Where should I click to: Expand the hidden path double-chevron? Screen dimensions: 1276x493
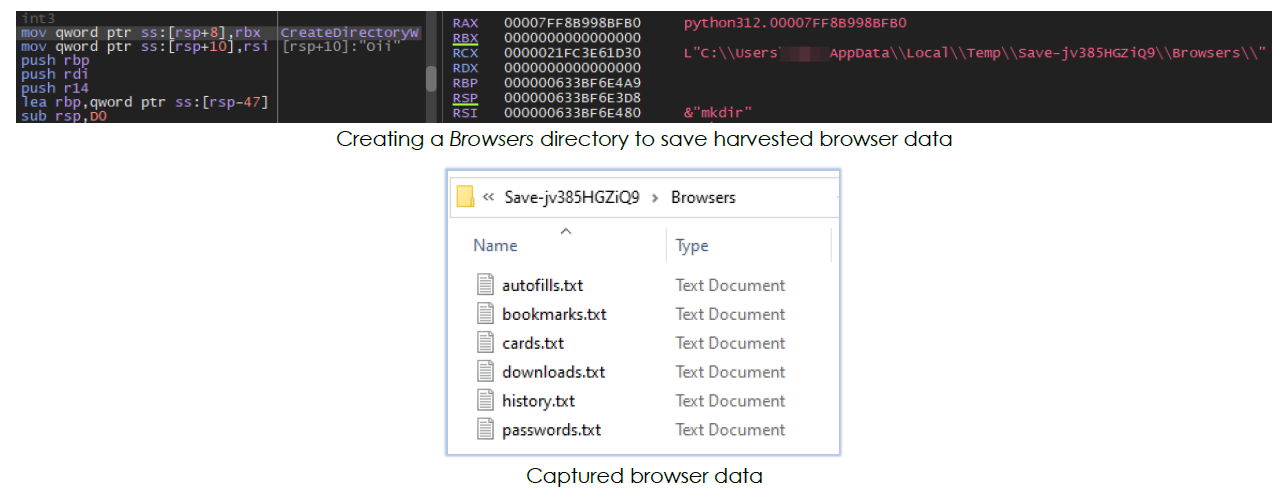(x=489, y=197)
